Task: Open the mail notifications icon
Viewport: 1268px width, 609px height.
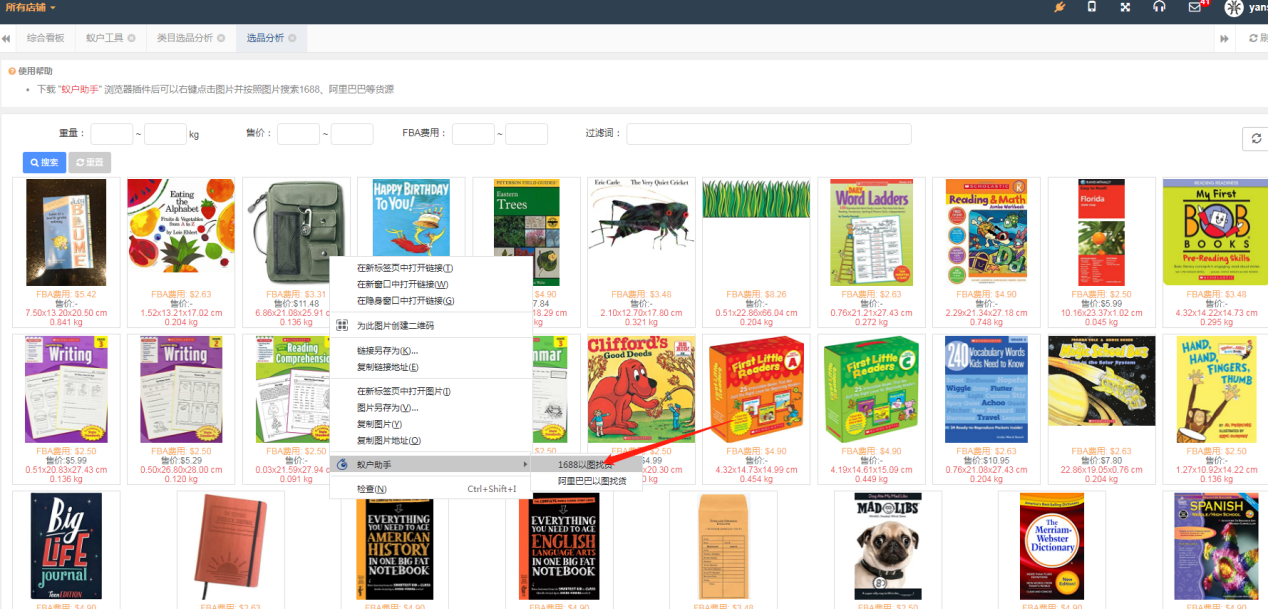Action: pyautogui.click(x=1194, y=8)
